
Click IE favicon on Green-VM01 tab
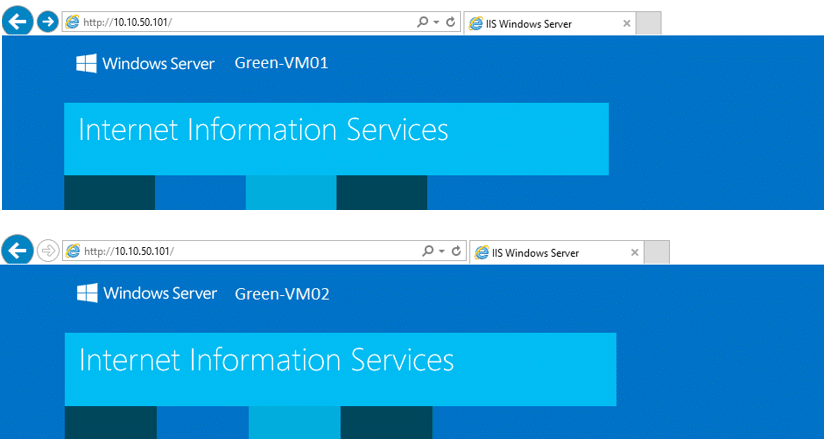coord(476,24)
